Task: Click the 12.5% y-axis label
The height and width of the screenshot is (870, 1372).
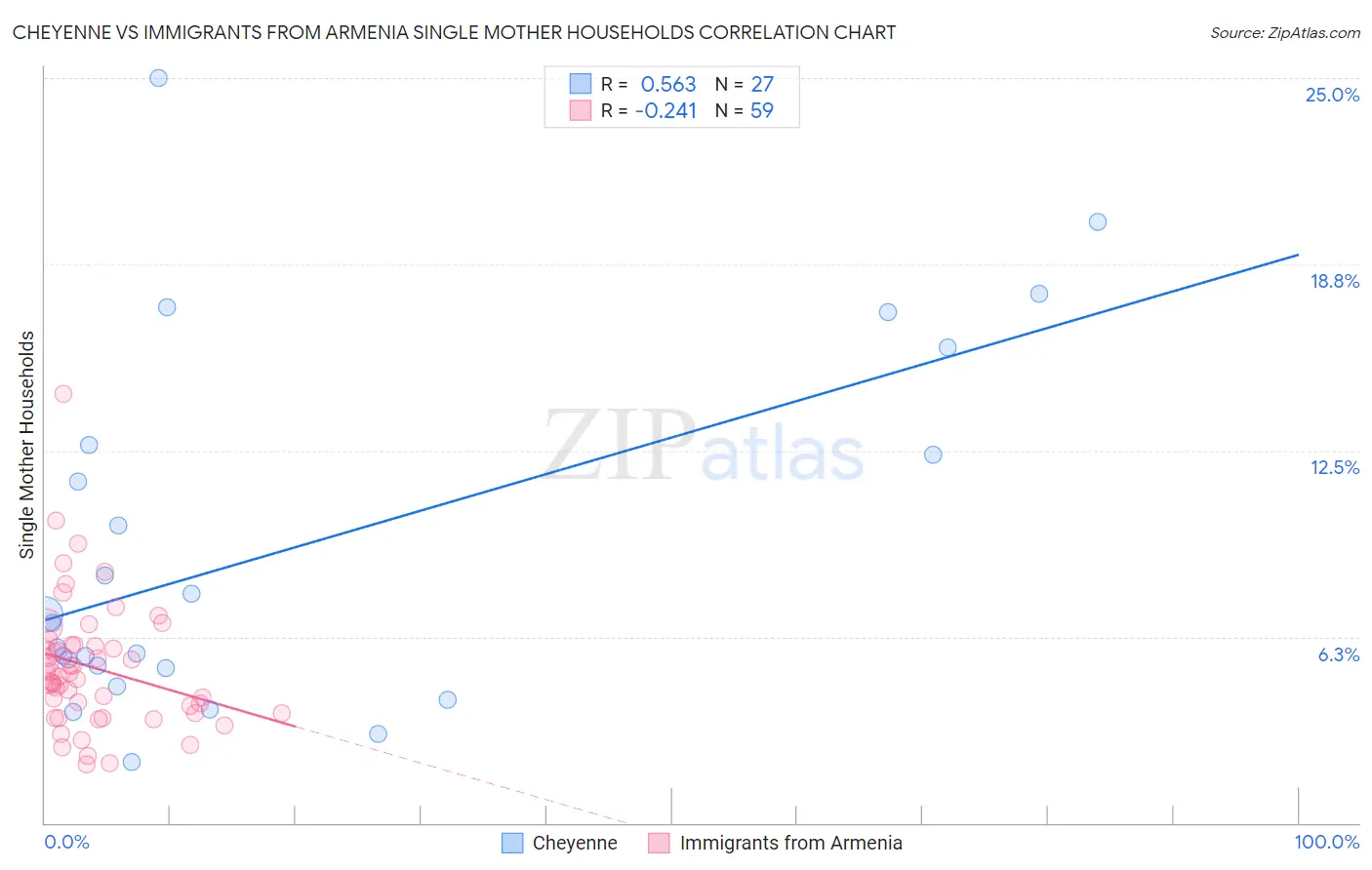Action: [x=1334, y=467]
